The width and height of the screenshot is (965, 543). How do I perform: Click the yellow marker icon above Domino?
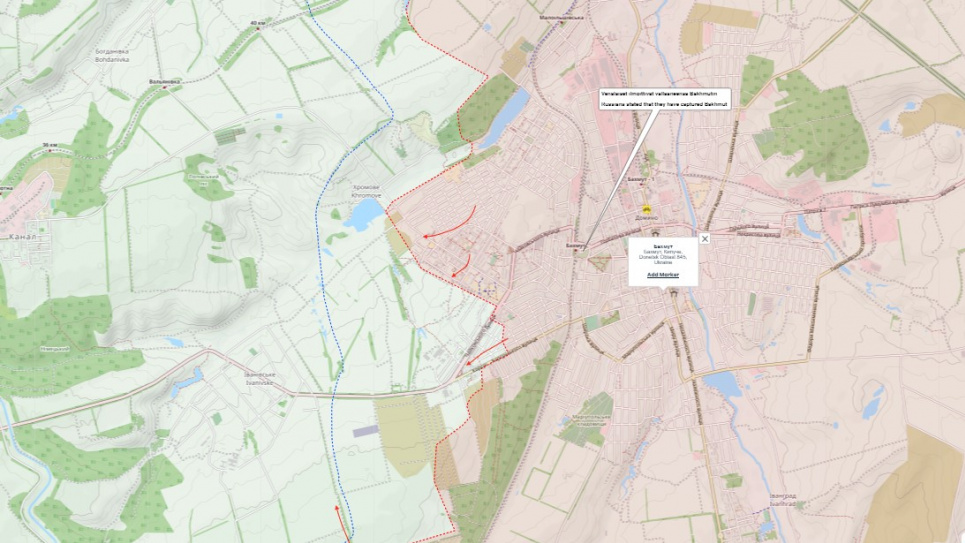click(646, 208)
